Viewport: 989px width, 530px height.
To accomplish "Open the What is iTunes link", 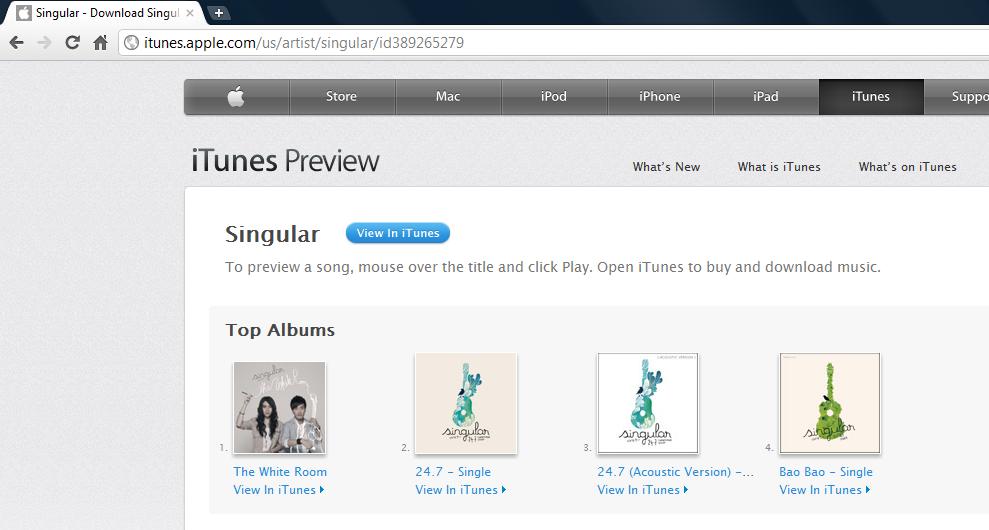I will click(x=779, y=167).
